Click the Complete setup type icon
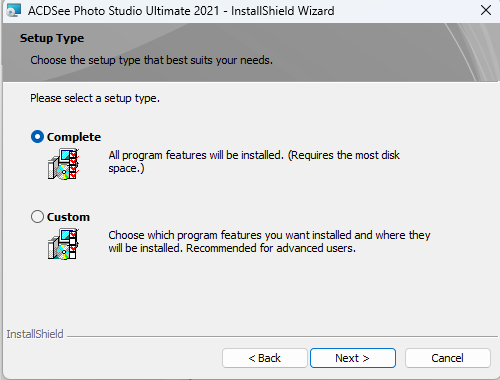Screen dimensions: 500x380 [63, 164]
